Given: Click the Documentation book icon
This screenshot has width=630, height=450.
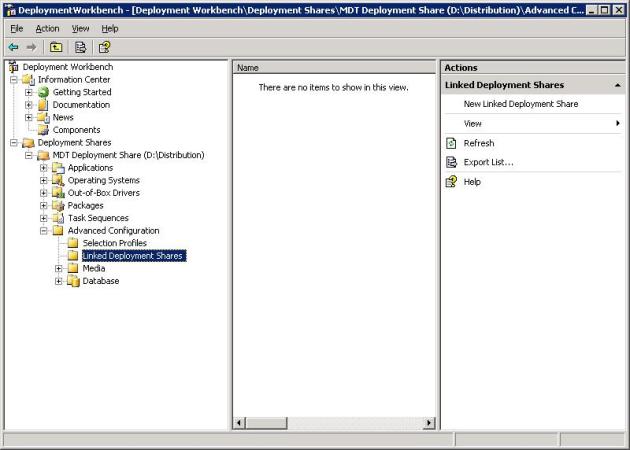Looking at the screenshot, I should [43, 105].
